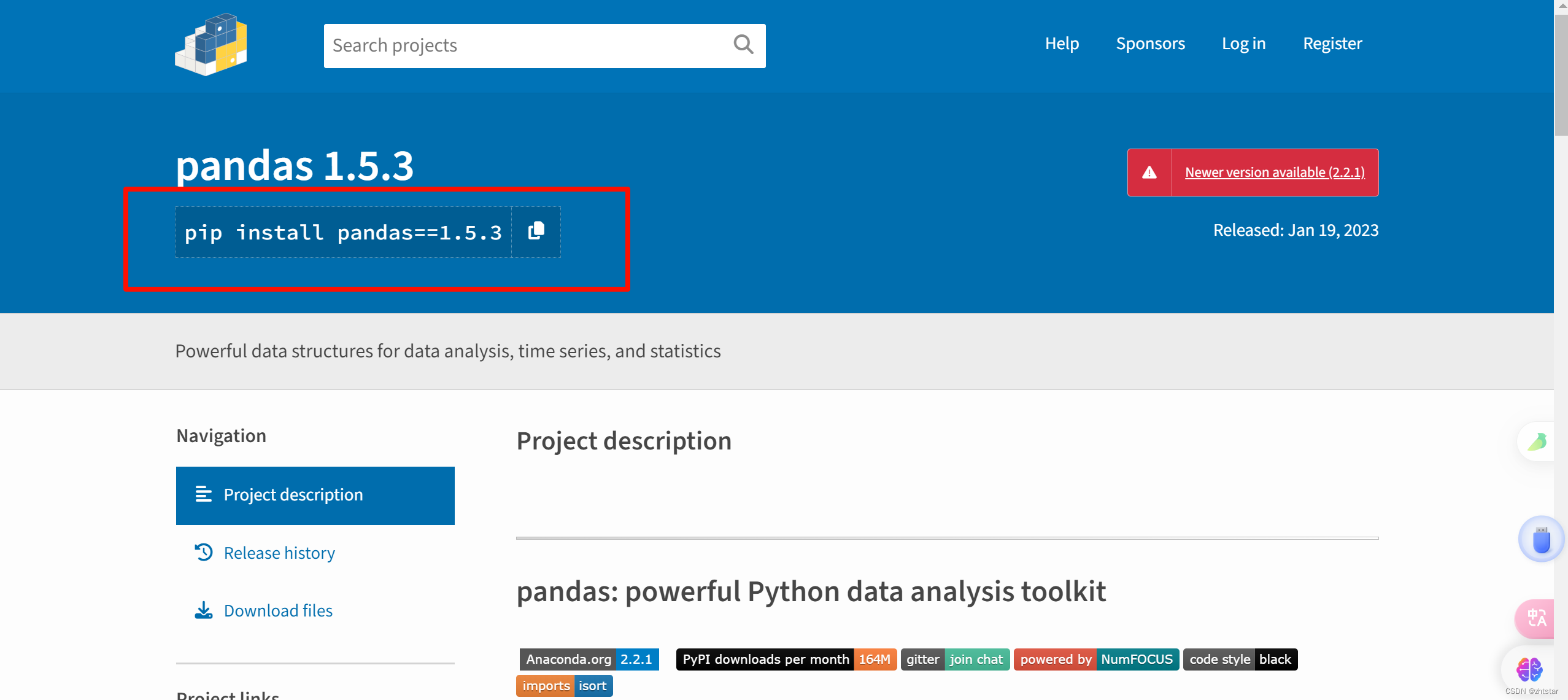Click the magnifying glass search icon
This screenshot has height=700, width=1568.
tap(743, 45)
